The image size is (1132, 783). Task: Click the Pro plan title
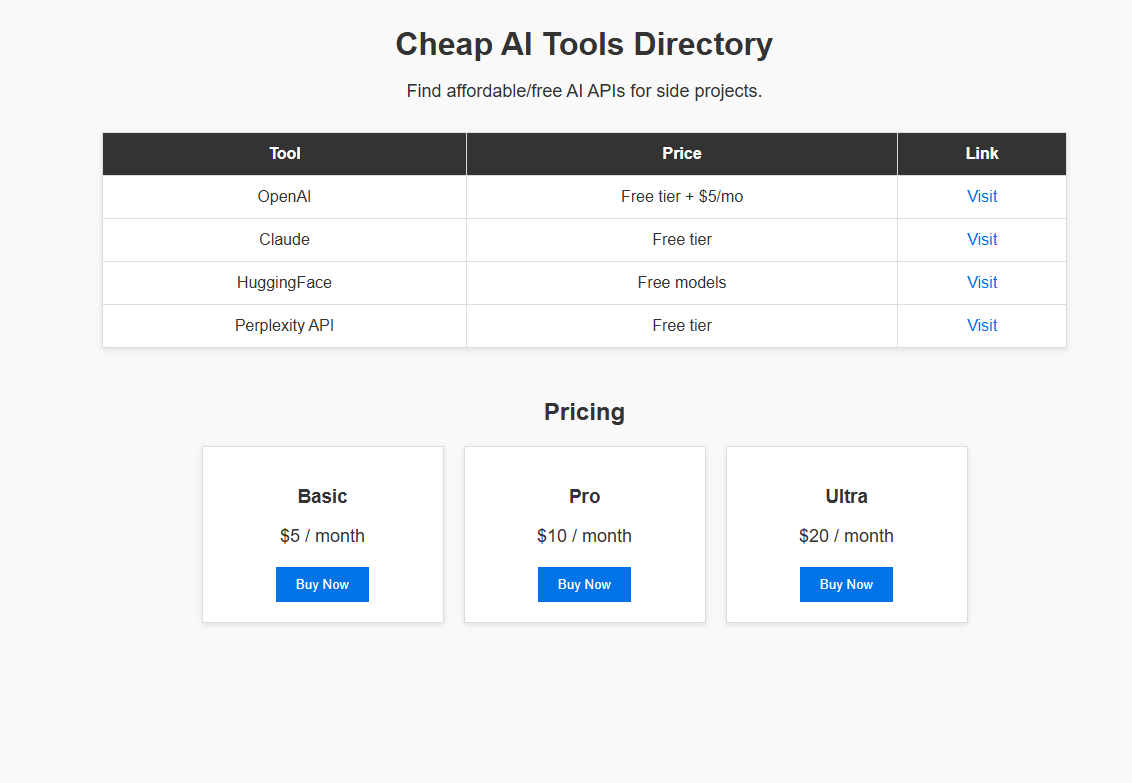click(584, 497)
